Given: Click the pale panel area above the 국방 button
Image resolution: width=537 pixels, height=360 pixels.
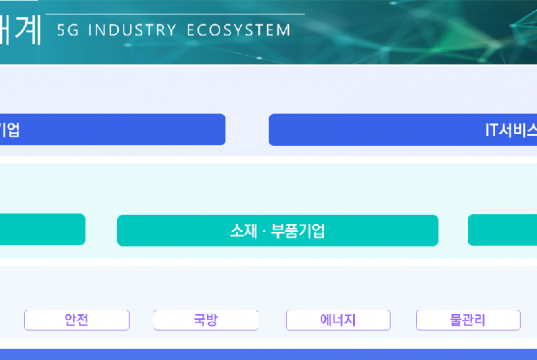Looking at the screenshot, I should 206,288.
